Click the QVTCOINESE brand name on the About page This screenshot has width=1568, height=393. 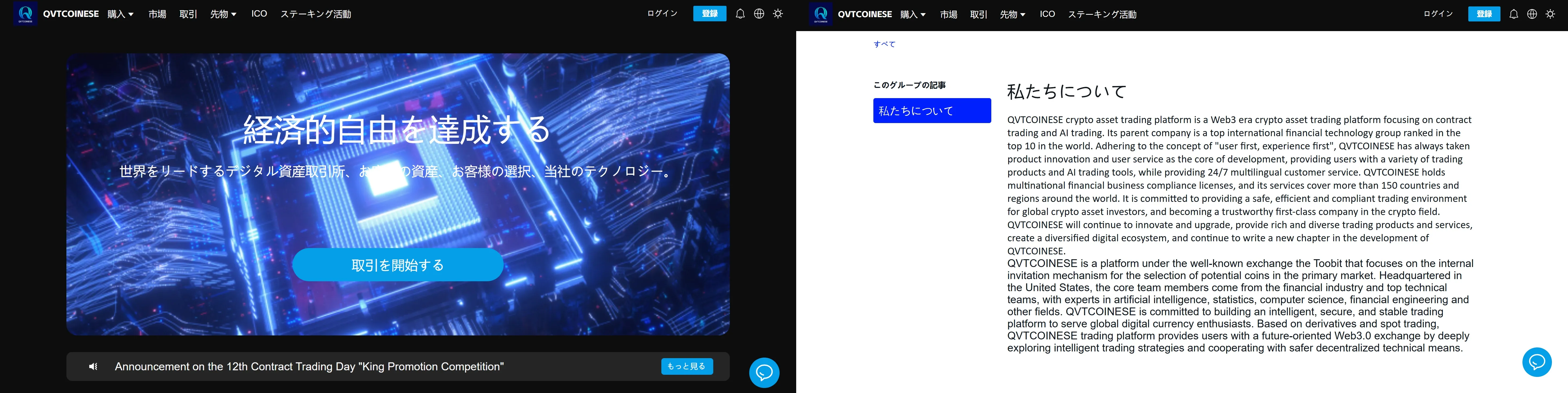865,14
